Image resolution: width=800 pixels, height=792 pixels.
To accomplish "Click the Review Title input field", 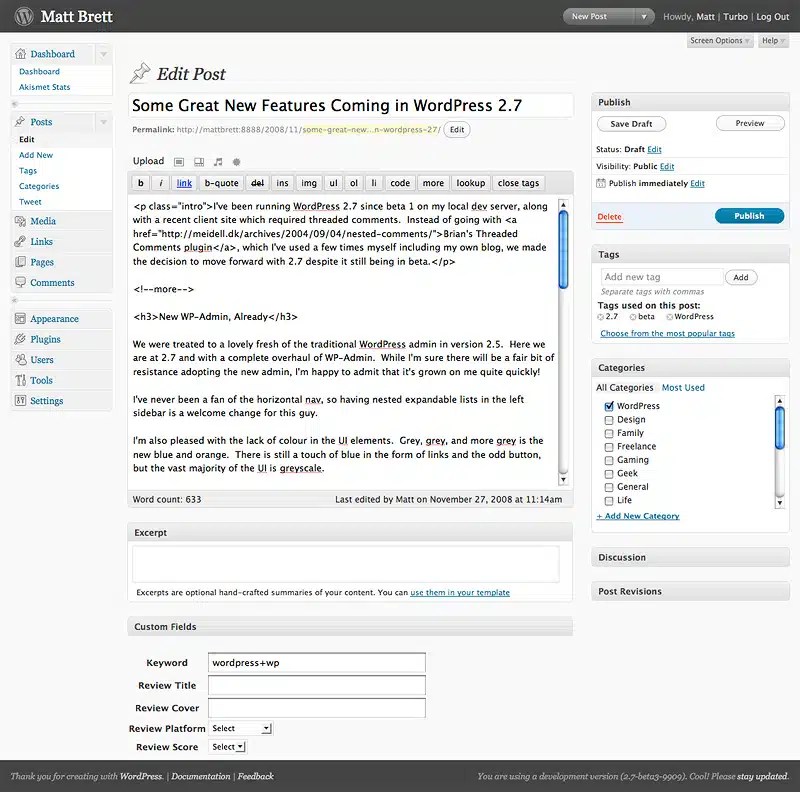I will 316,685.
